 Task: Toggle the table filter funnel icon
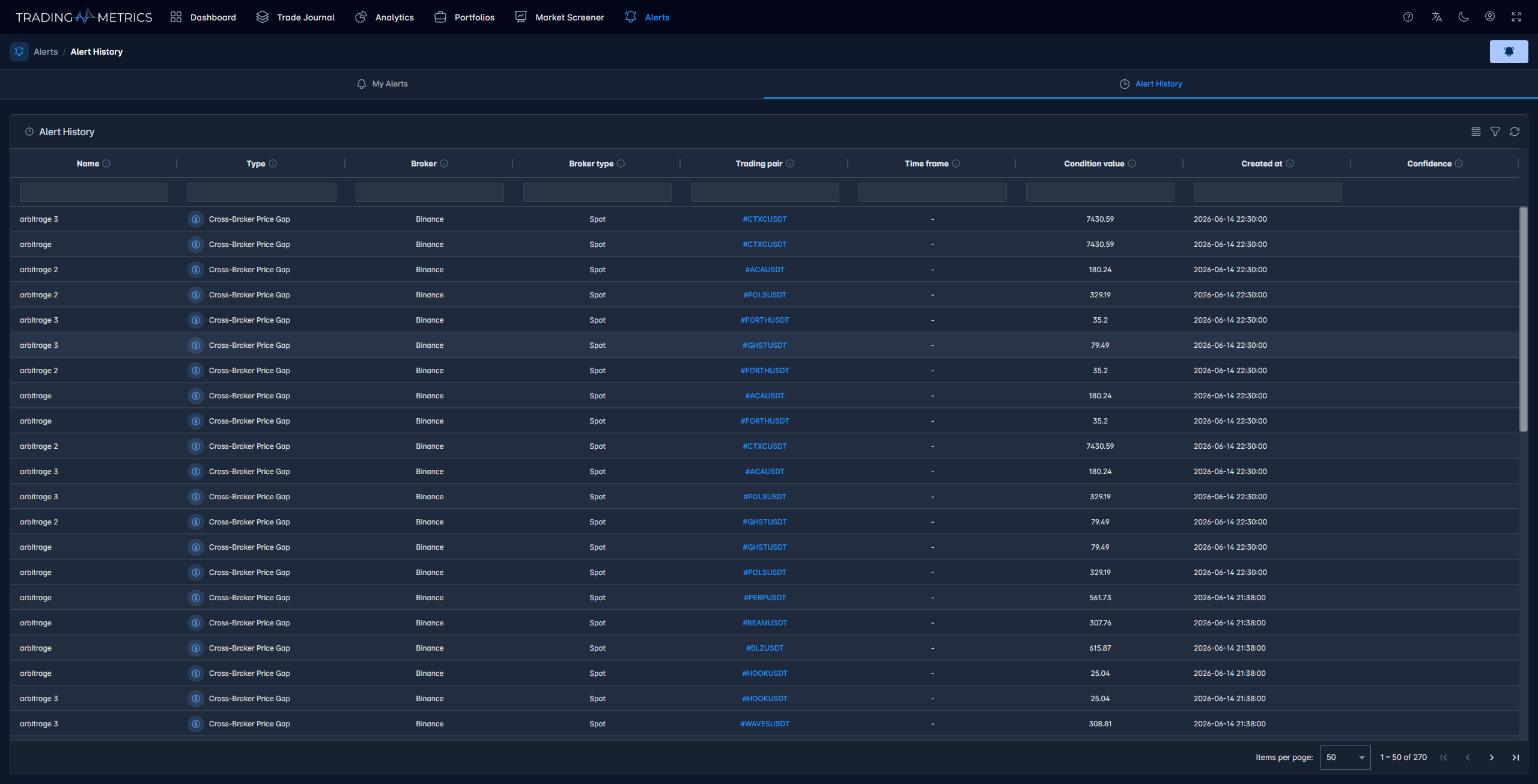[1495, 132]
